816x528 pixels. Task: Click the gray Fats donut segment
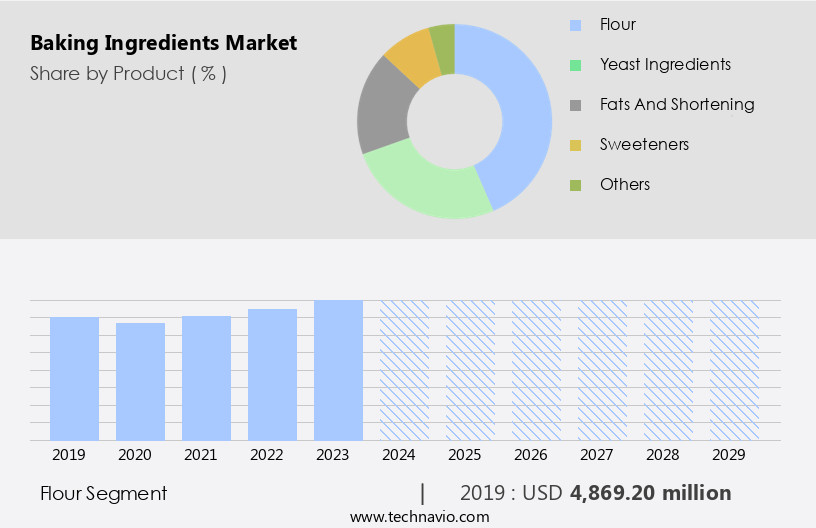384,108
